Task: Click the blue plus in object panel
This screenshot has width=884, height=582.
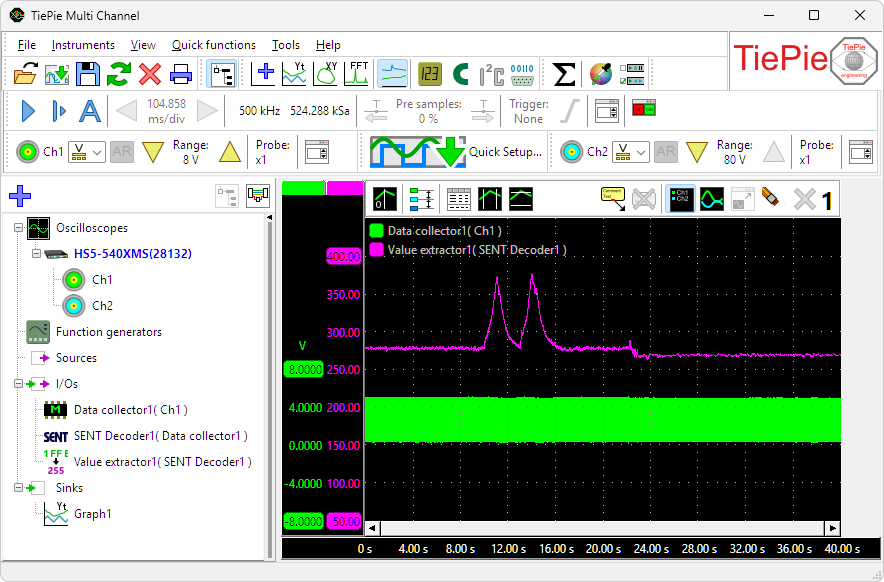Action: point(20,196)
